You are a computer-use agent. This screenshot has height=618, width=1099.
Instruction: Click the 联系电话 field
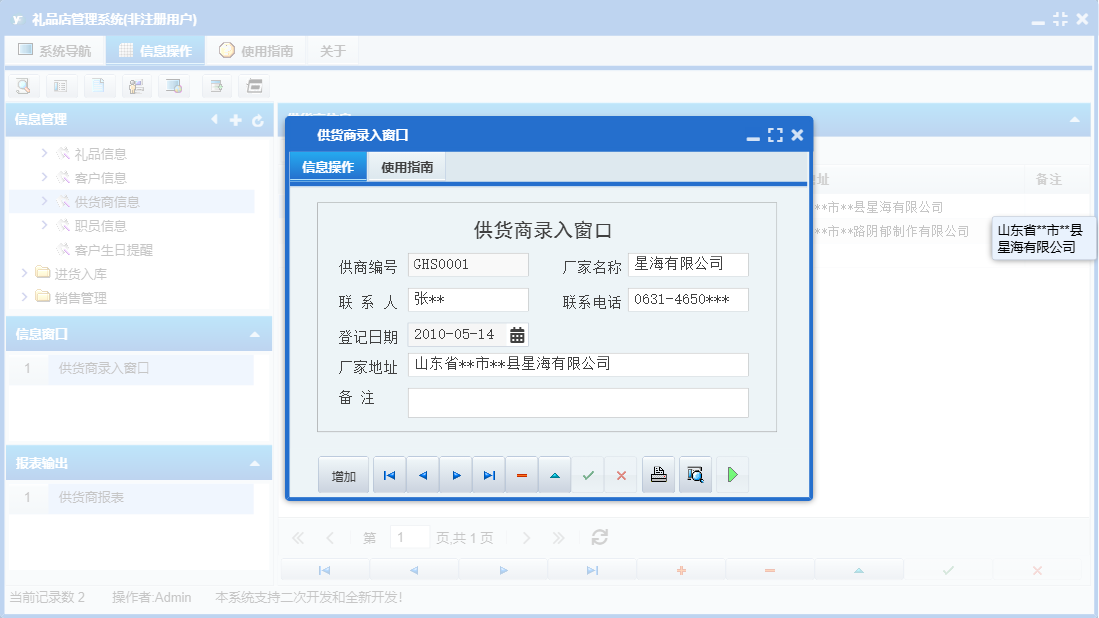(688, 300)
